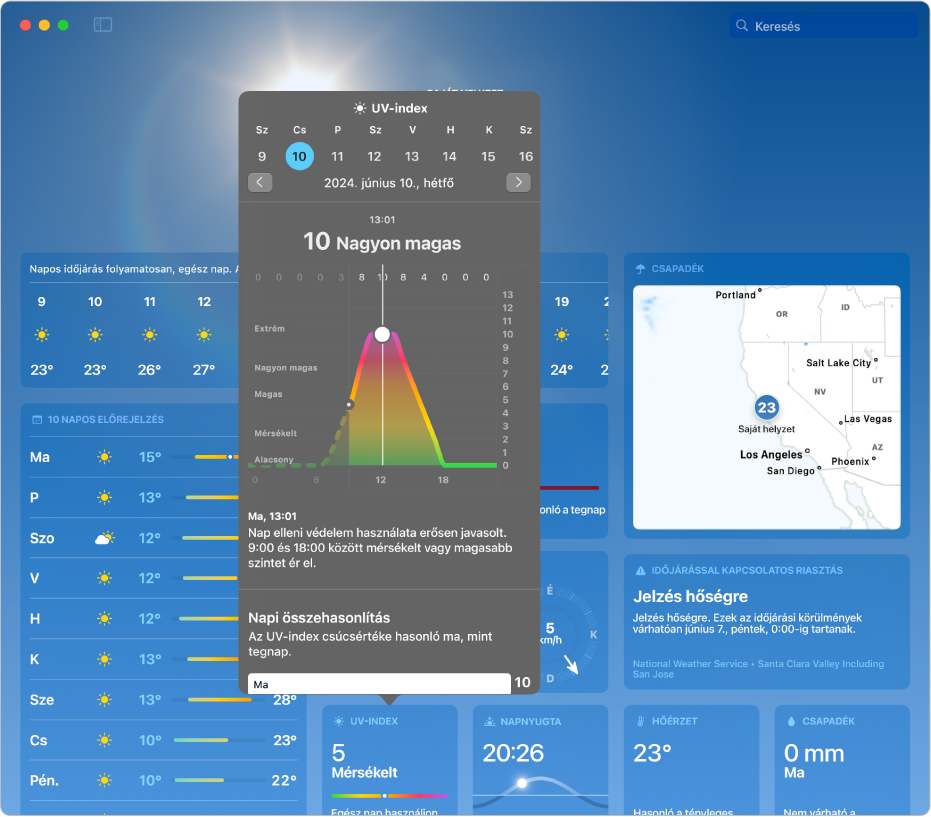
Task: Go to next day with right chevron
Action: pyautogui.click(x=518, y=183)
